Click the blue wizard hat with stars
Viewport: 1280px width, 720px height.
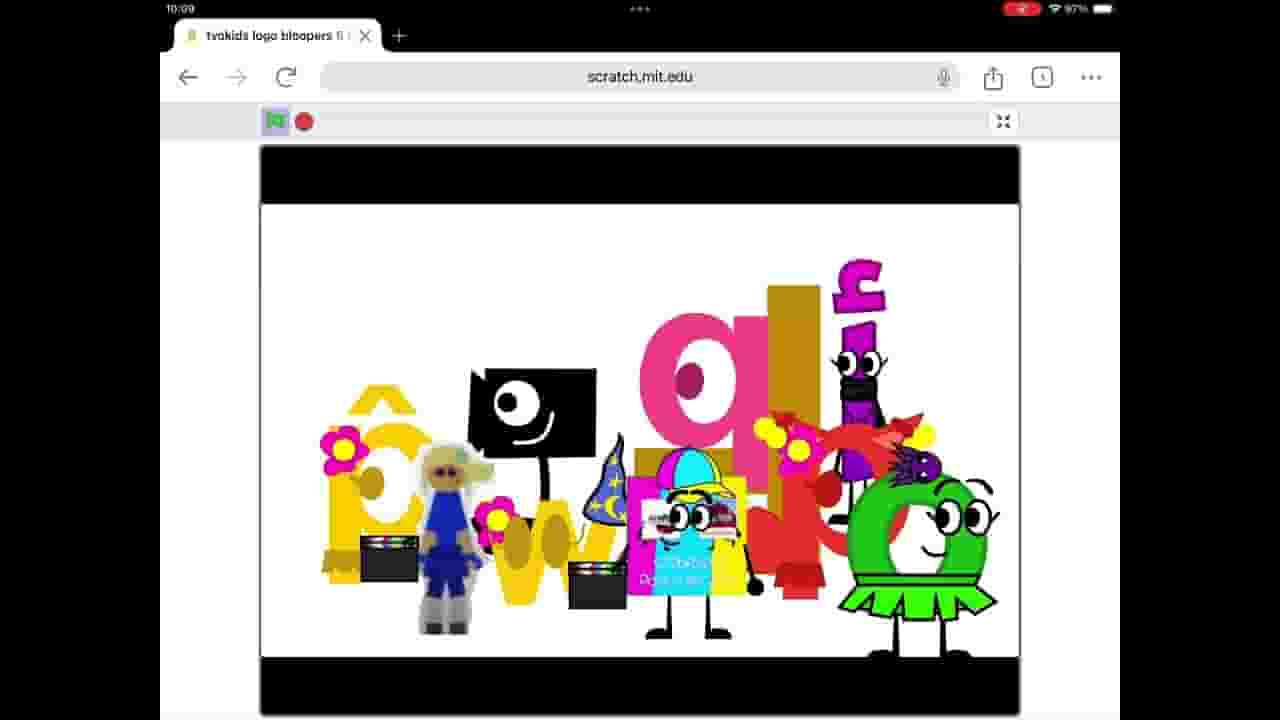point(606,482)
